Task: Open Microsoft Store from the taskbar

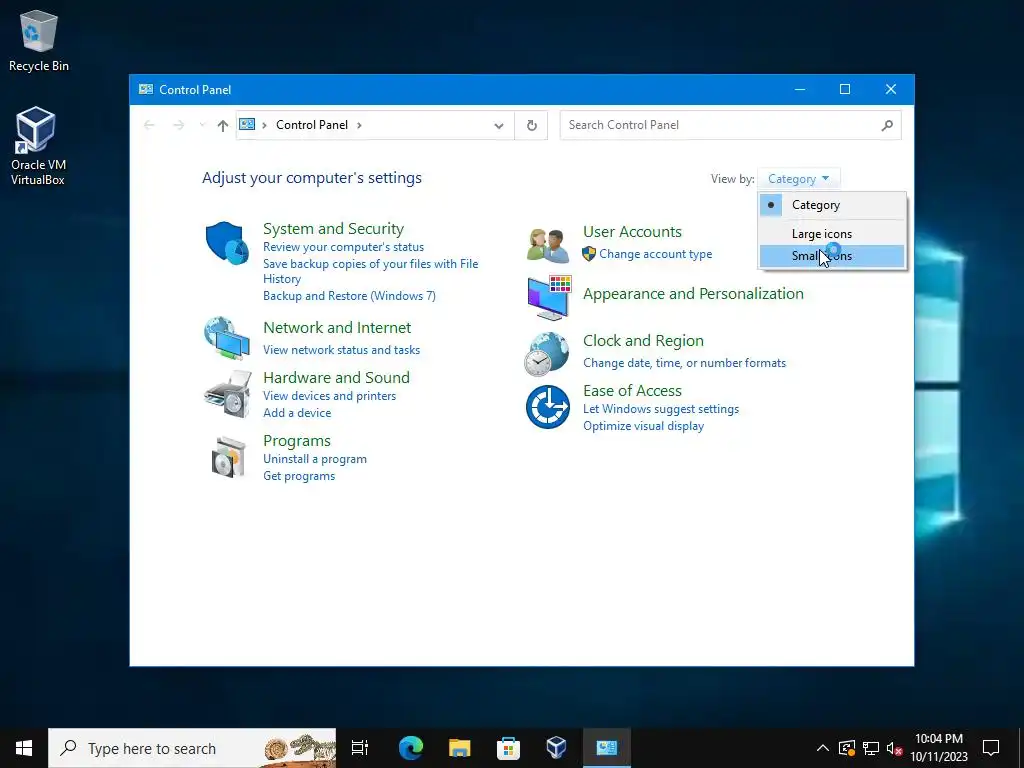Action: pos(508,748)
